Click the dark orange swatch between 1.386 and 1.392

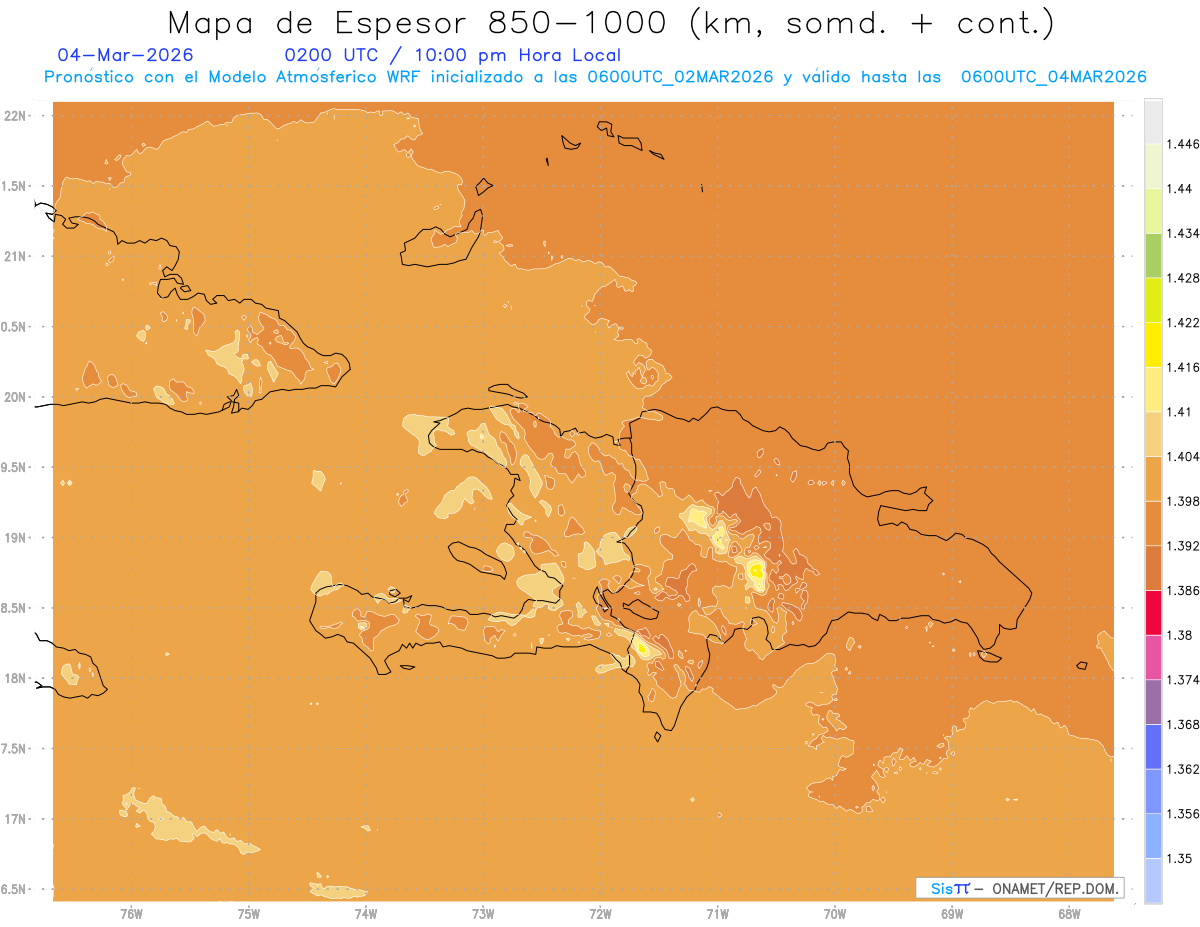pos(1153,568)
